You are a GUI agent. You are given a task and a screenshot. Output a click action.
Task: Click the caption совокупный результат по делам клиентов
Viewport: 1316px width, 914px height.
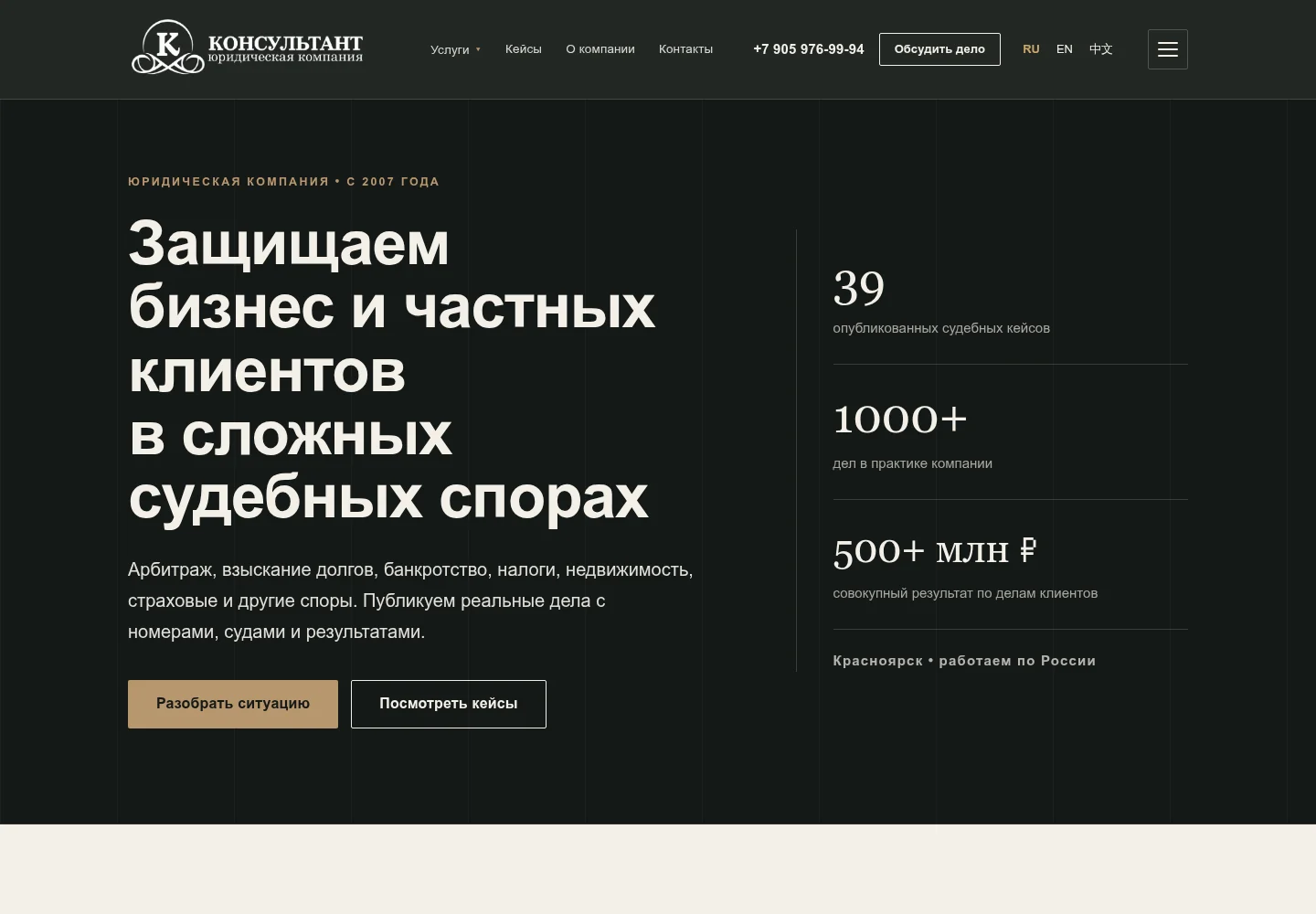[965, 593]
